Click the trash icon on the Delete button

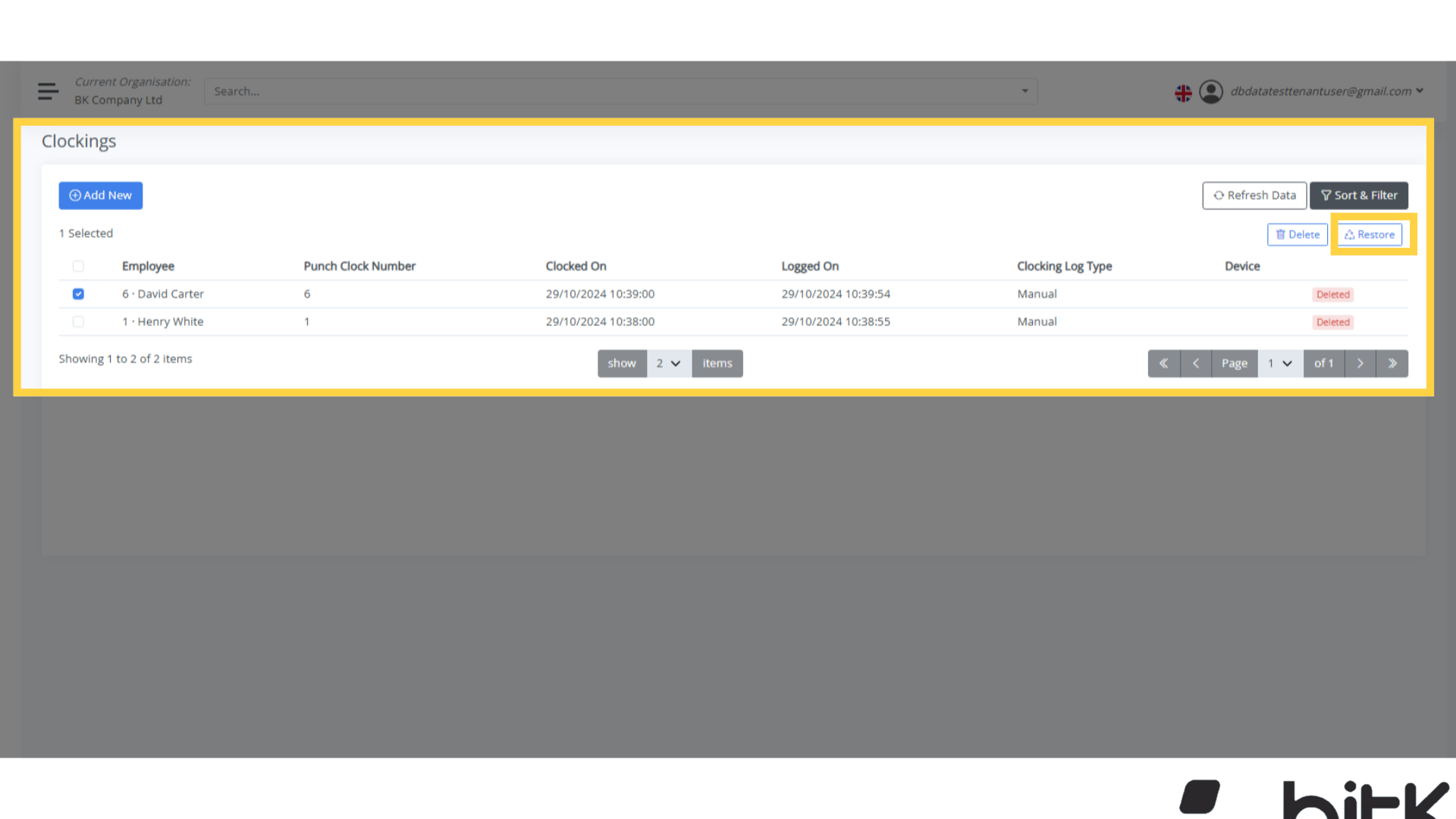click(x=1281, y=234)
